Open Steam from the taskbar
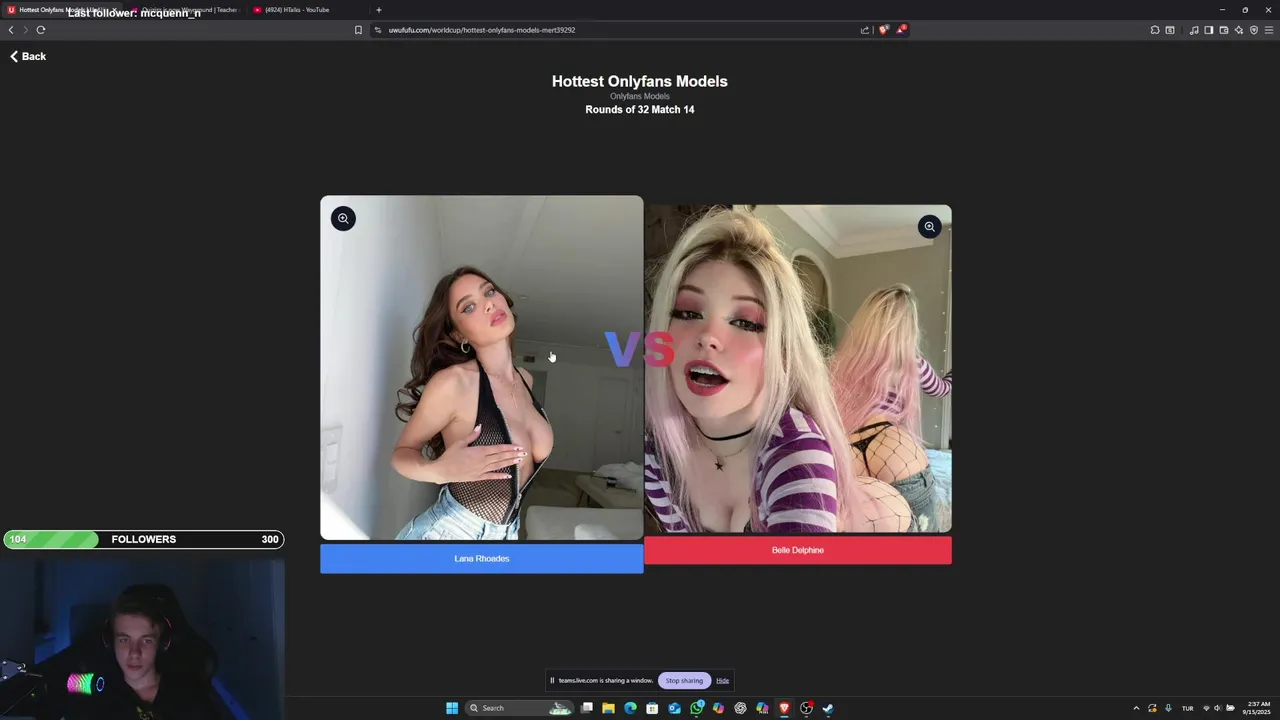Viewport: 1280px width, 720px height. pyautogui.click(x=828, y=708)
